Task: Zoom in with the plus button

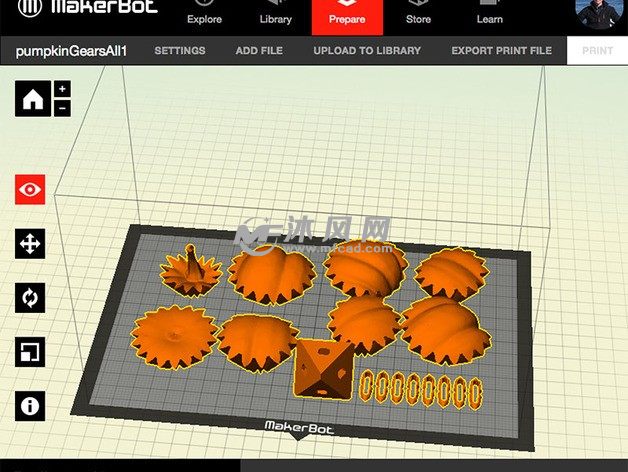Action: (62, 90)
